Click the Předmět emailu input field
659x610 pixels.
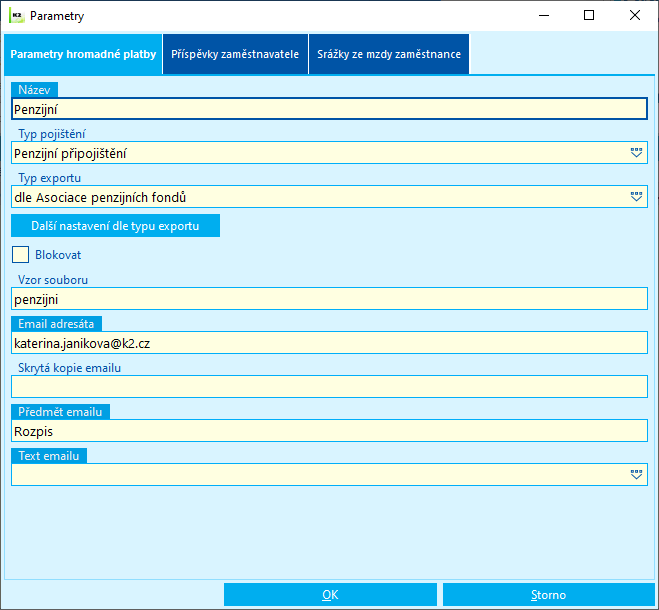click(330, 431)
